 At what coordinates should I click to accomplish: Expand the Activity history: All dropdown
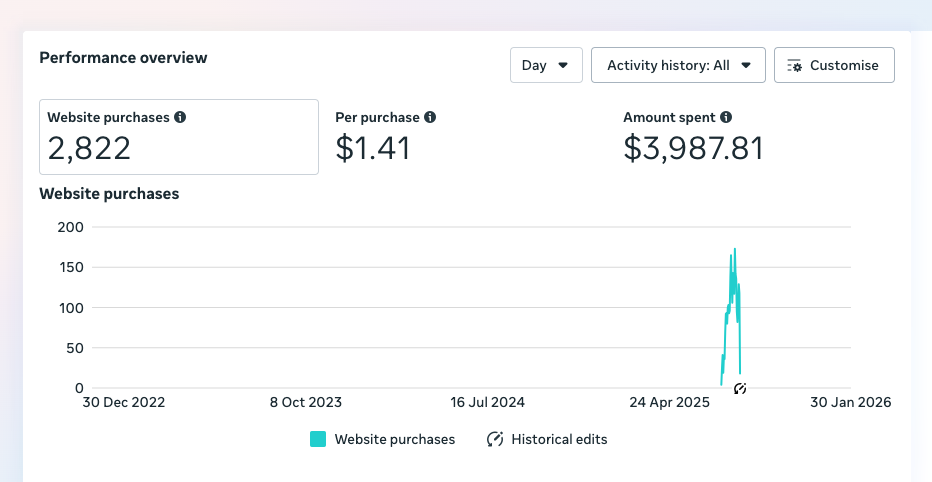[678, 65]
